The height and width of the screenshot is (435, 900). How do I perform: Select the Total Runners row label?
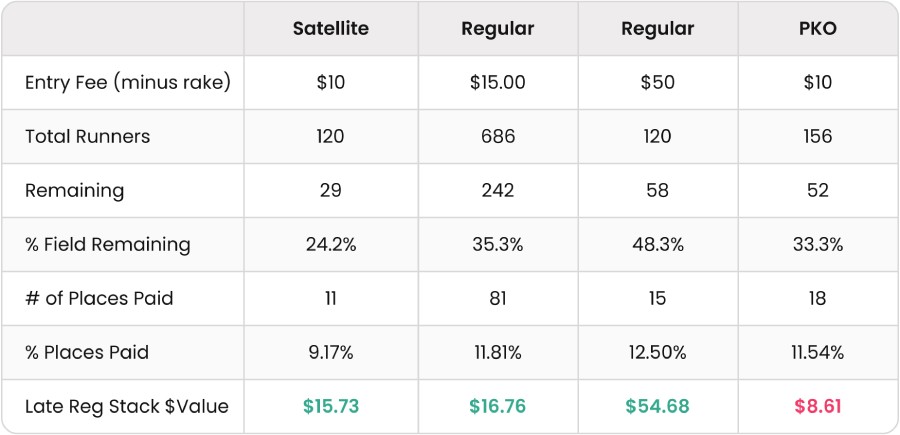tap(87, 137)
